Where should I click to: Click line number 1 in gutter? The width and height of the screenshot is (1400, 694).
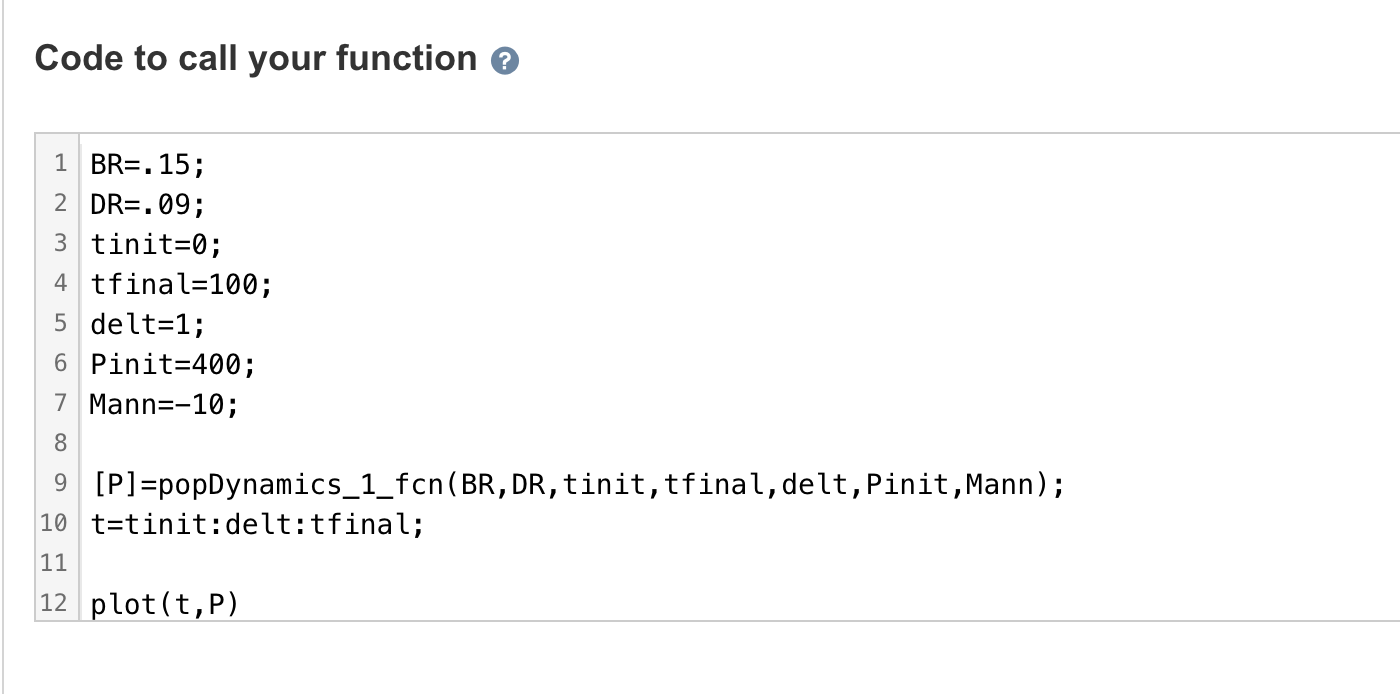(x=60, y=163)
